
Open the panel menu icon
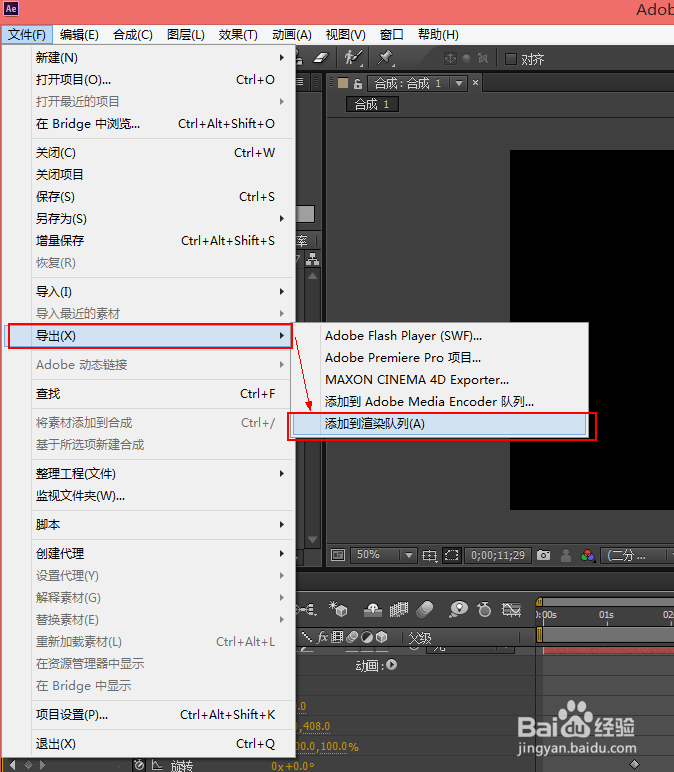pyautogui.click(x=299, y=82)
